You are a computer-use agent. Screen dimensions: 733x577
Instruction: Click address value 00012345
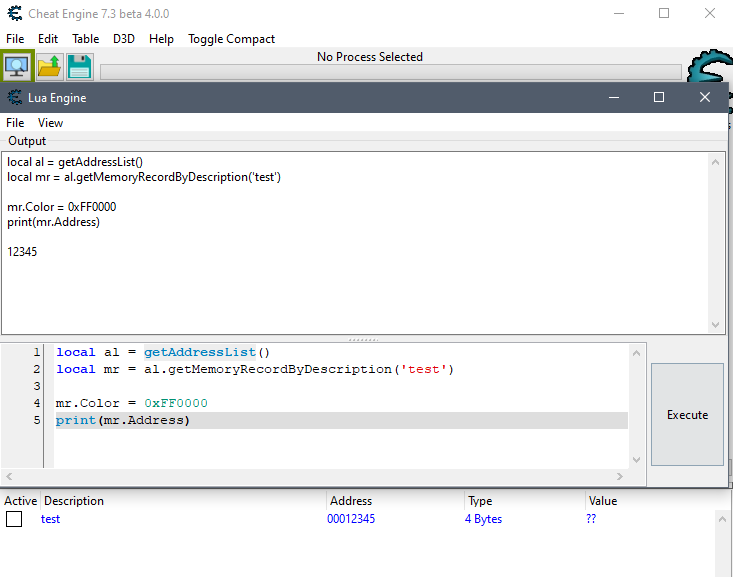(x=351, y=519)
